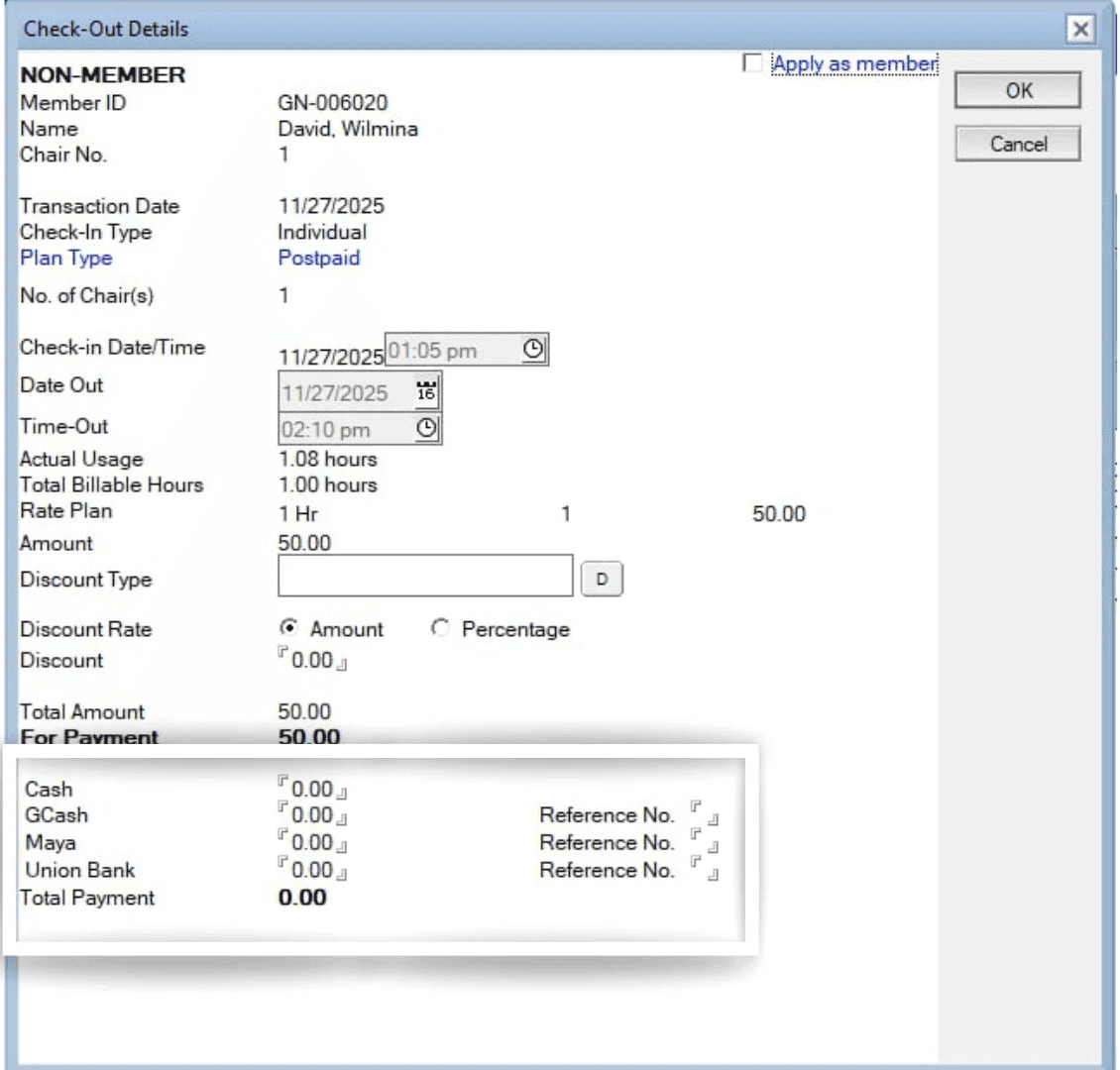Edit the GCash payment amount

312,815
